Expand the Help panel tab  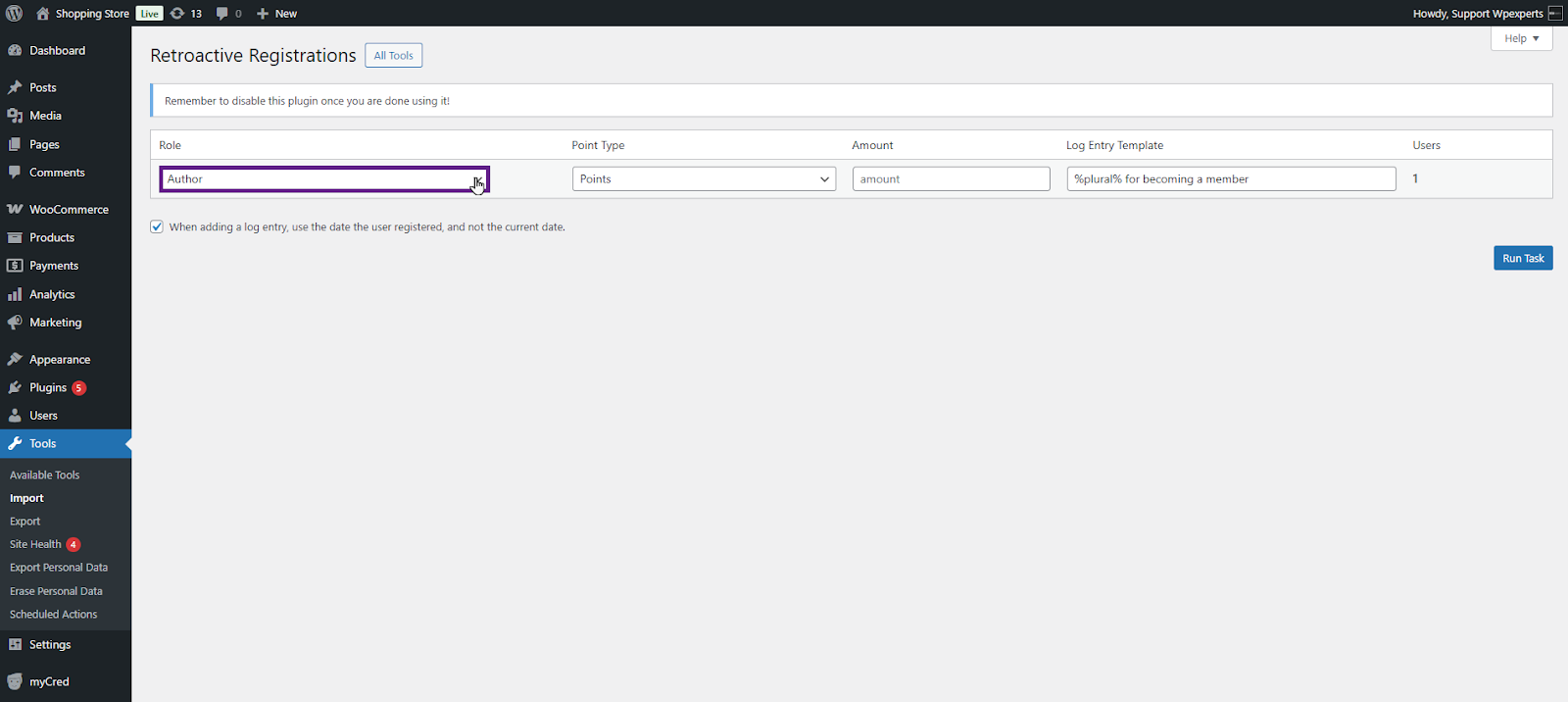pos(1521,38)
